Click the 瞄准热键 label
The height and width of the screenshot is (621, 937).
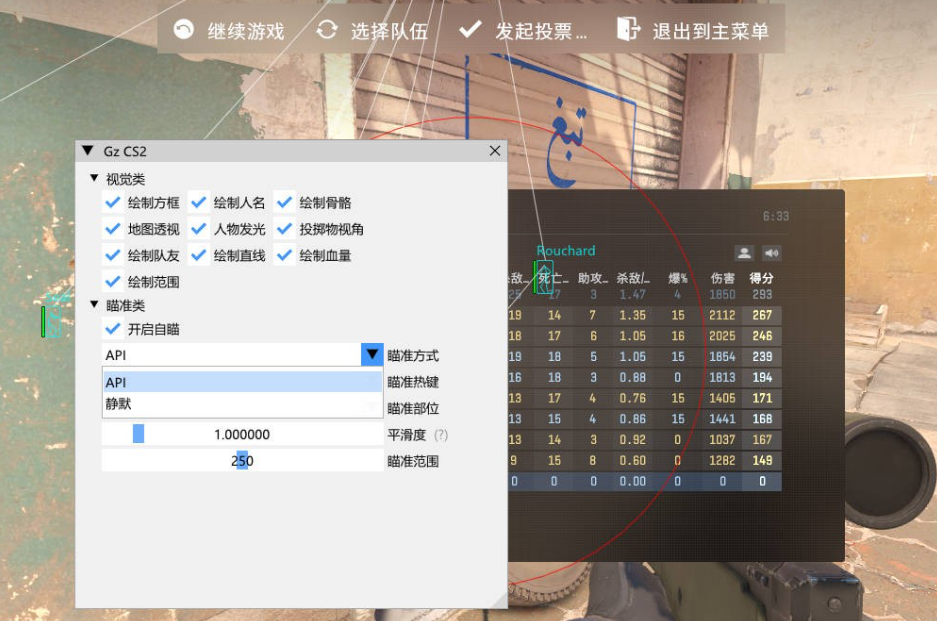pos(413,382)
